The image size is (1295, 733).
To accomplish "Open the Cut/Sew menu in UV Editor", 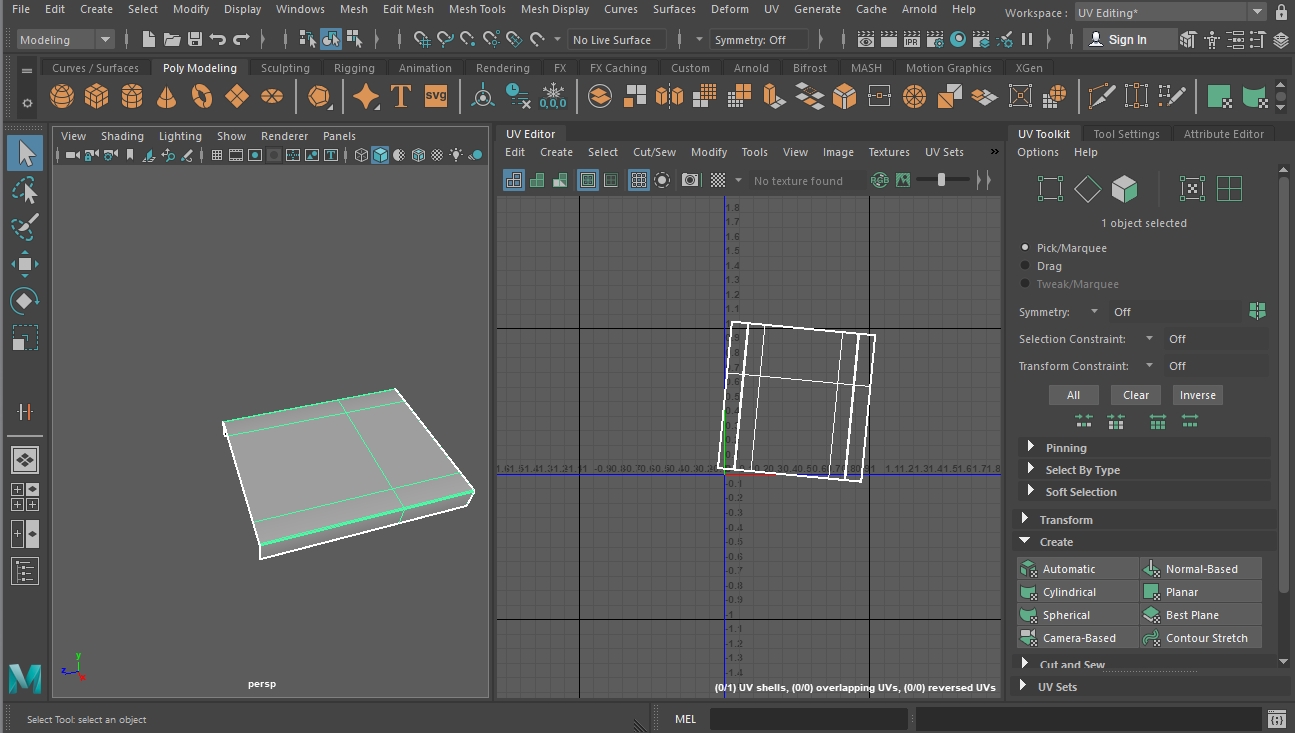I will coord(654,152).
